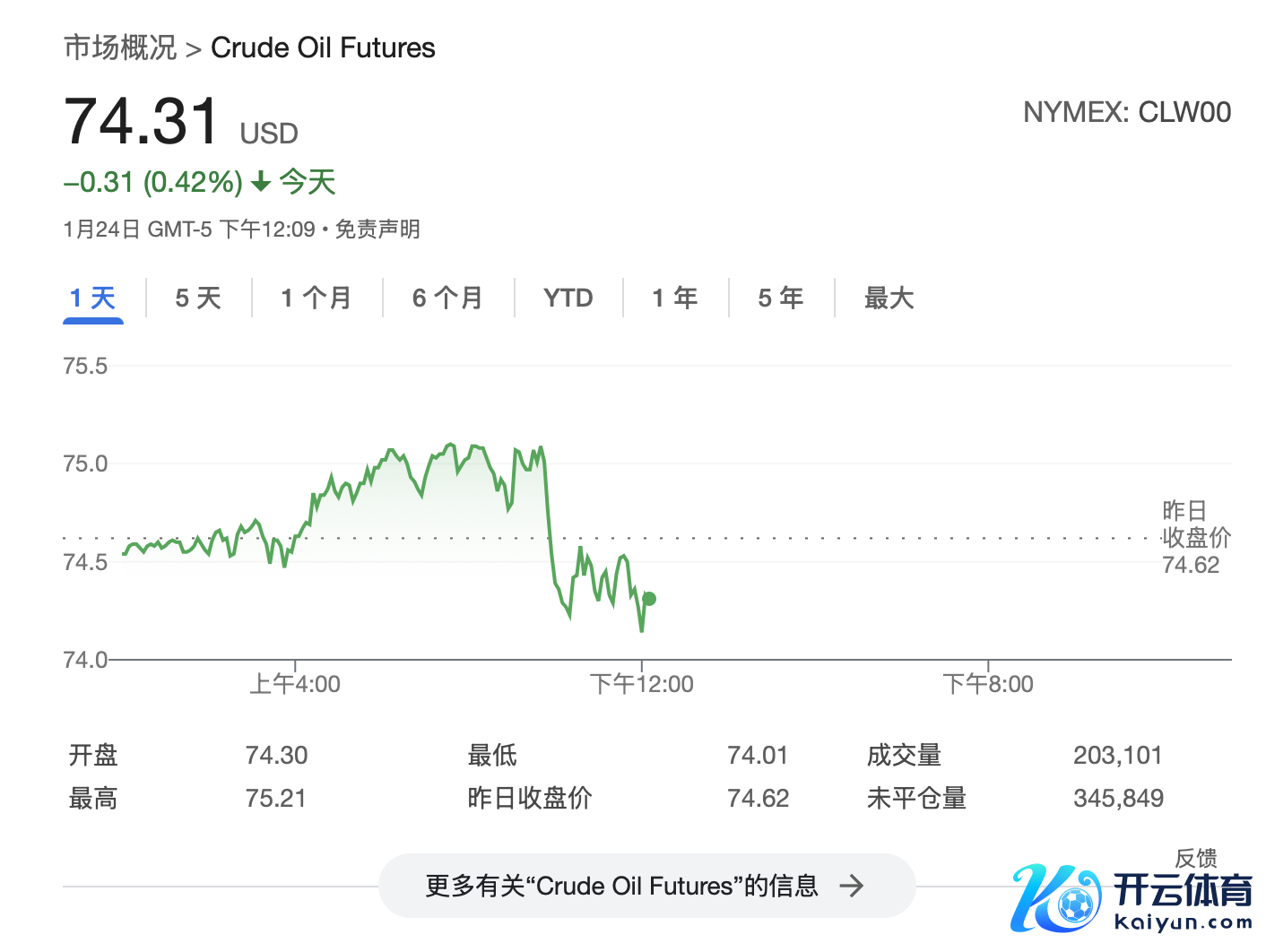Select the 6 个月 range tab
The image size is (1266, 952).
pos(447,298)
